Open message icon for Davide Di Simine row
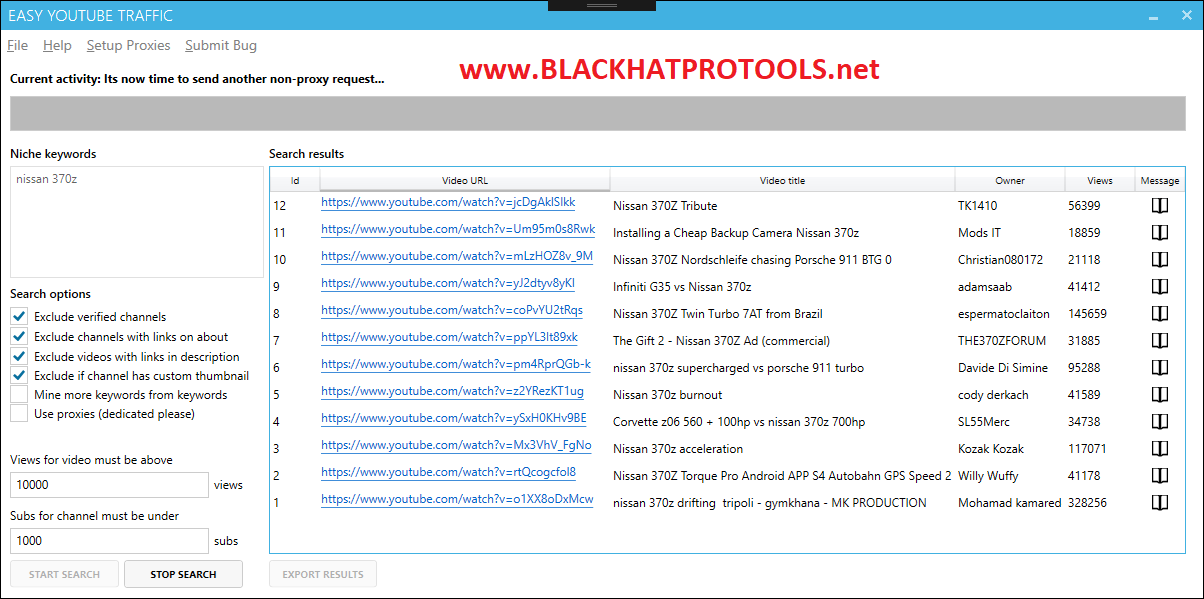1204x599 pixels. point(1159,367)
